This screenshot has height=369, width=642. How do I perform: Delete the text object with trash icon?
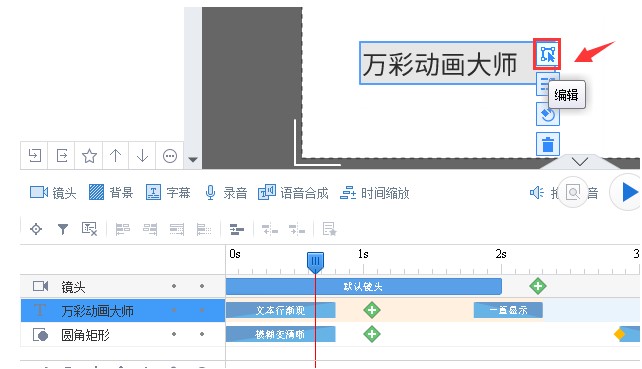(x=548, y=144)
